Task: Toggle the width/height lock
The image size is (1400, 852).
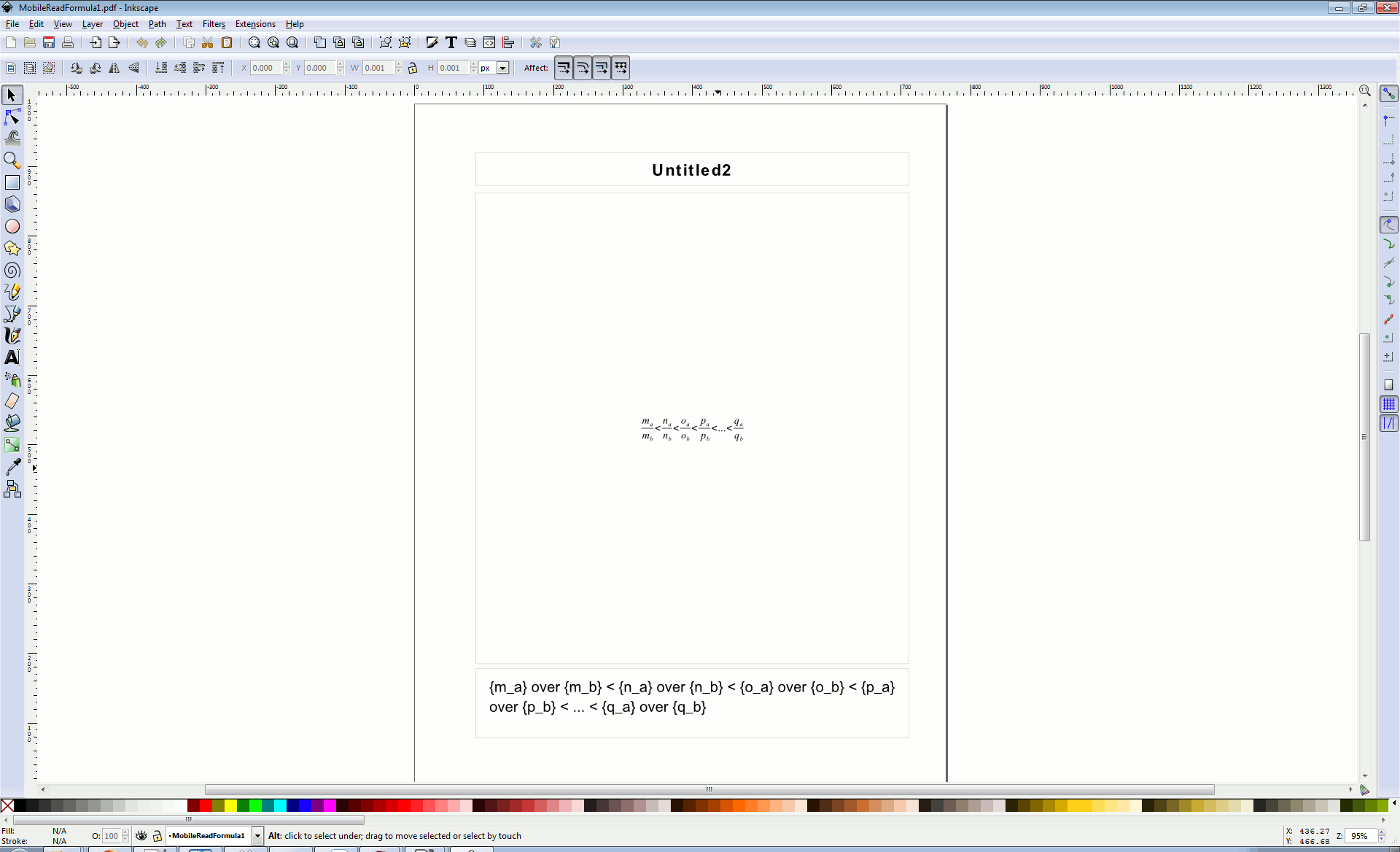Action: pyautogui.click(x=413, y=68)
